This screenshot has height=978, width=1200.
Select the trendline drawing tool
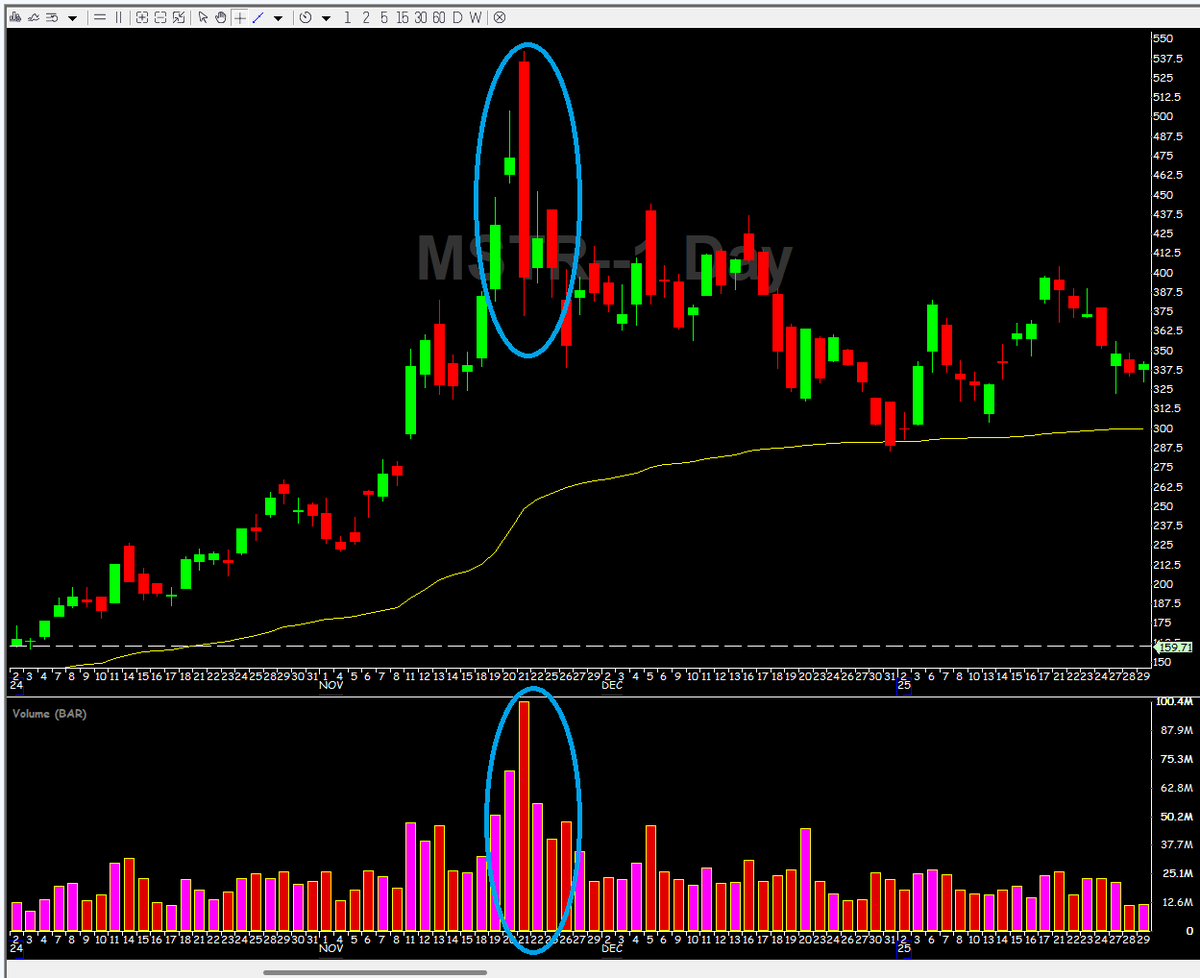coord(257,17)
